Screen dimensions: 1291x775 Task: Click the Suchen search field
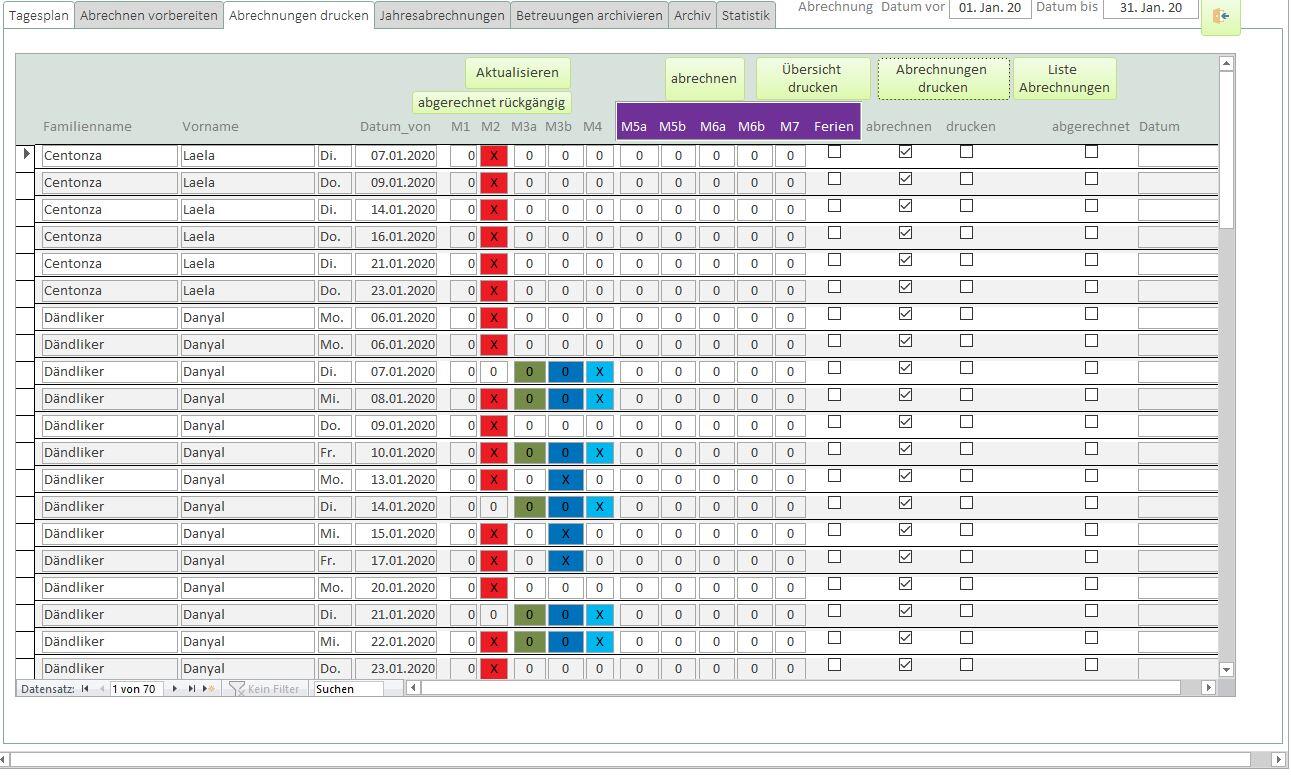[347, 689]
